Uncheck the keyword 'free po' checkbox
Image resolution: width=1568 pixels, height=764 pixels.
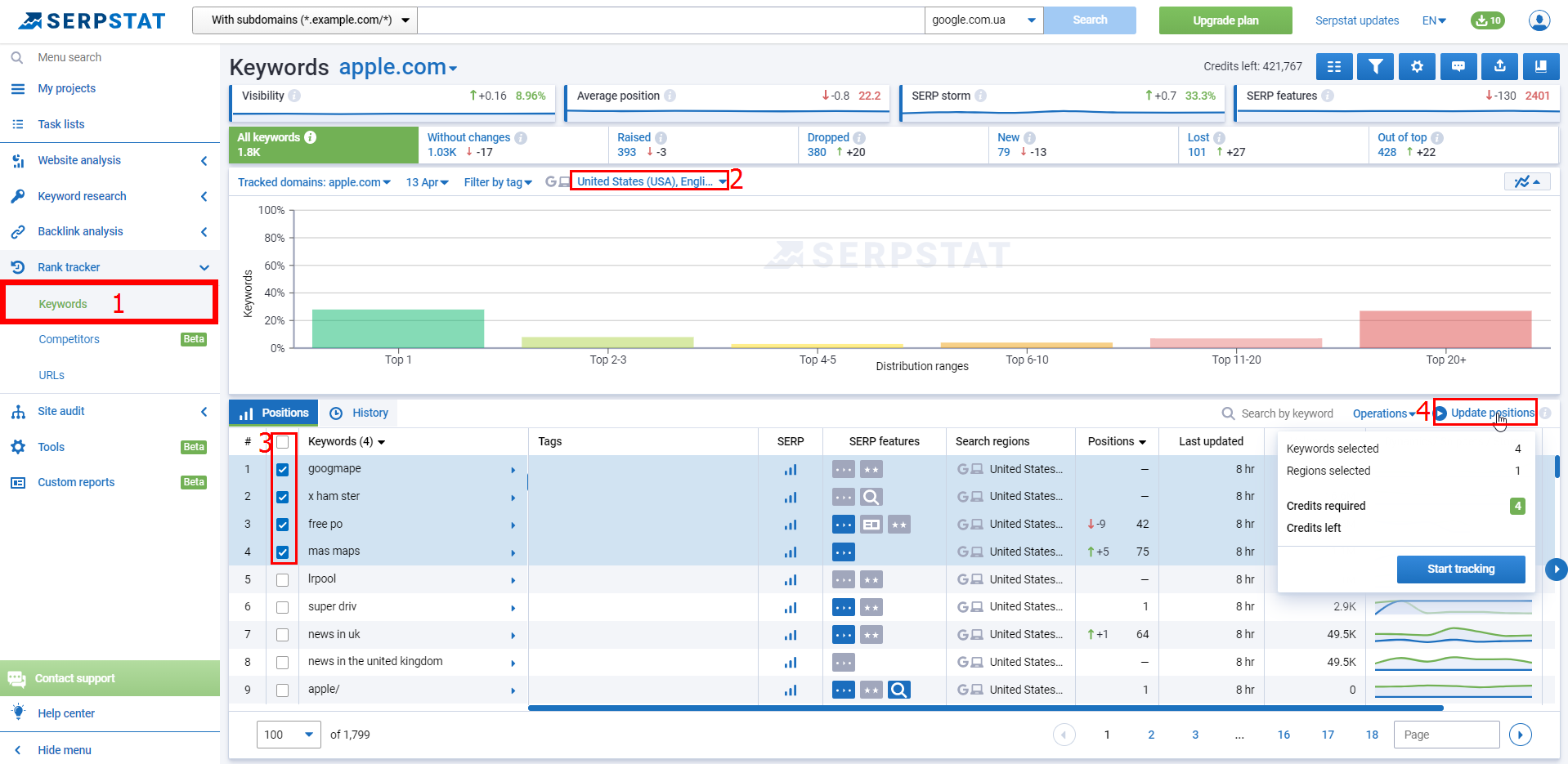tap(283, 525)
